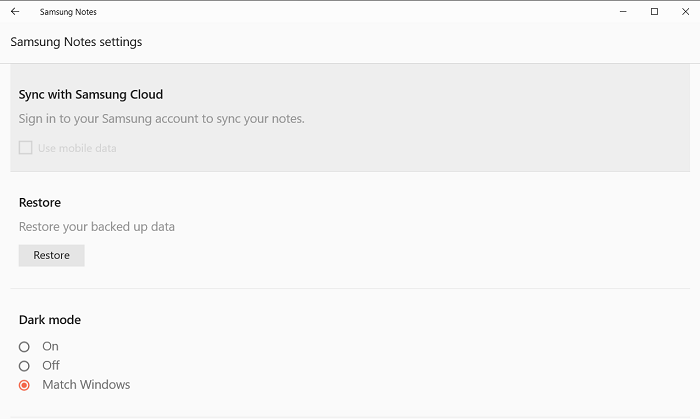Select the On radio button circle
The width and height of the screenshot is (700, 419).
coord(25,347)
